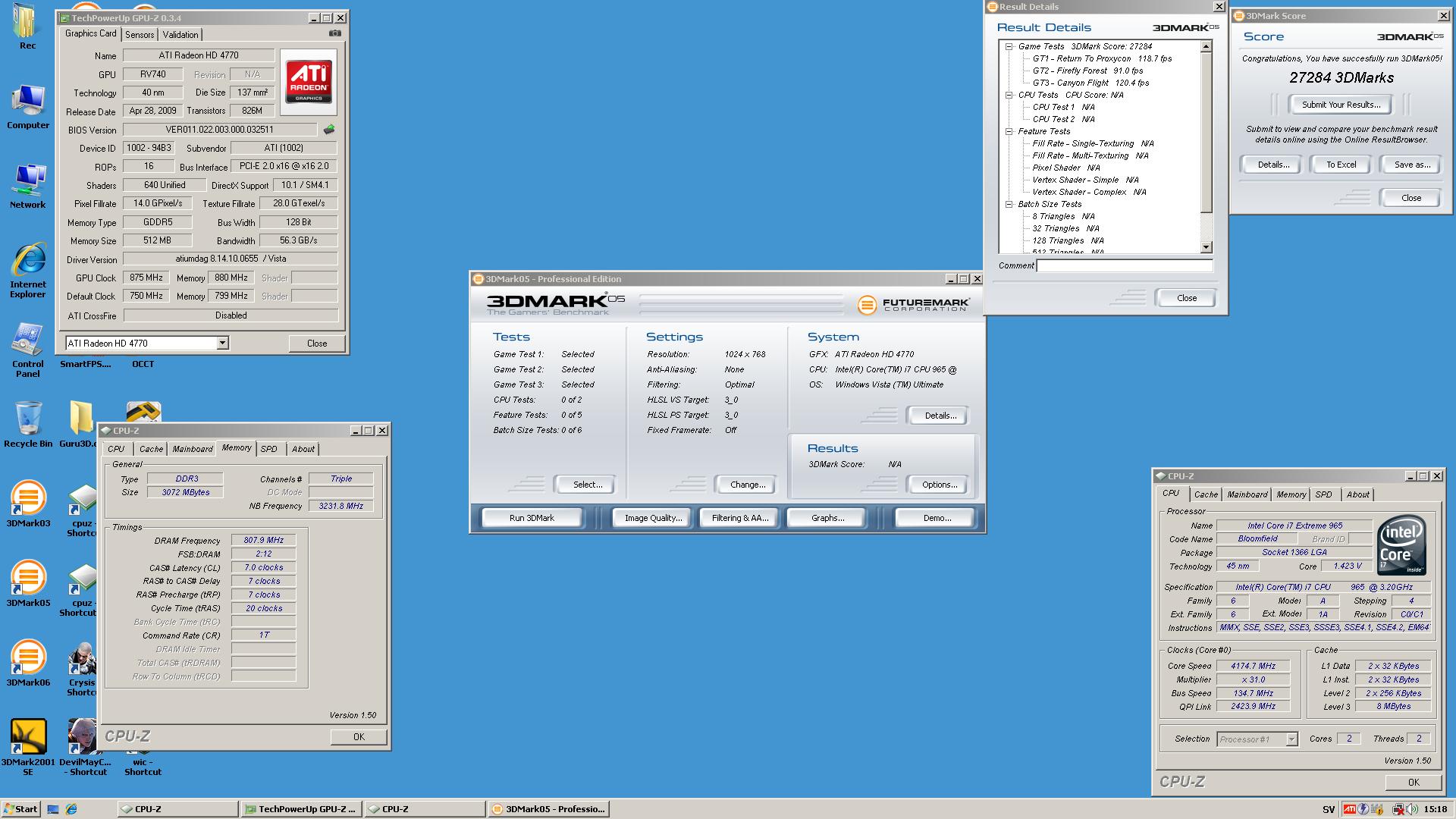Select the 3DMark05 desktop shortcut
The height and width of the screenshot is (819, 1456).
[x=28, y=583]
